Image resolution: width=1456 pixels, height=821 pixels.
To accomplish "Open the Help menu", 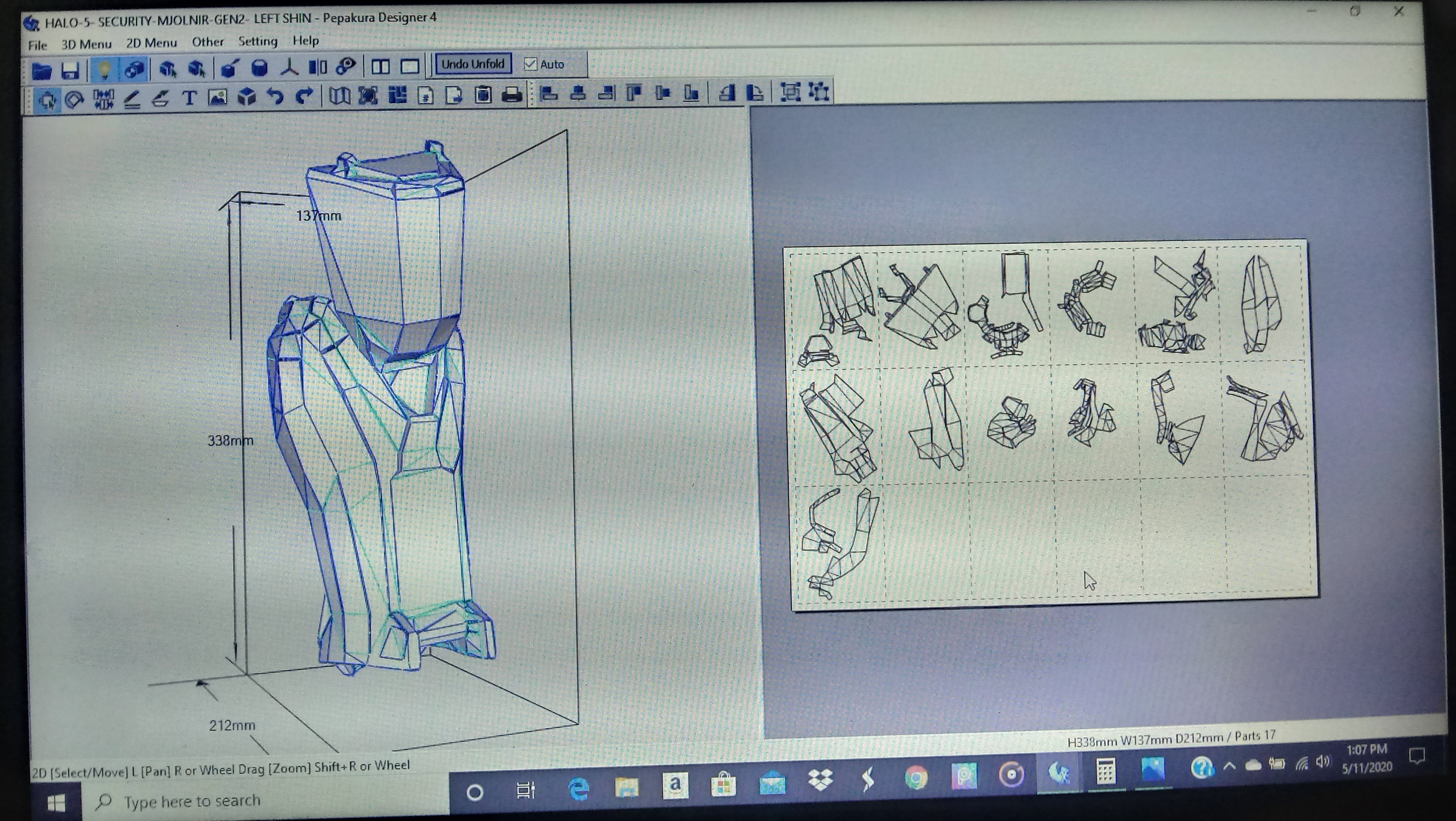I will pyautogui.click(x=306, y=41).
